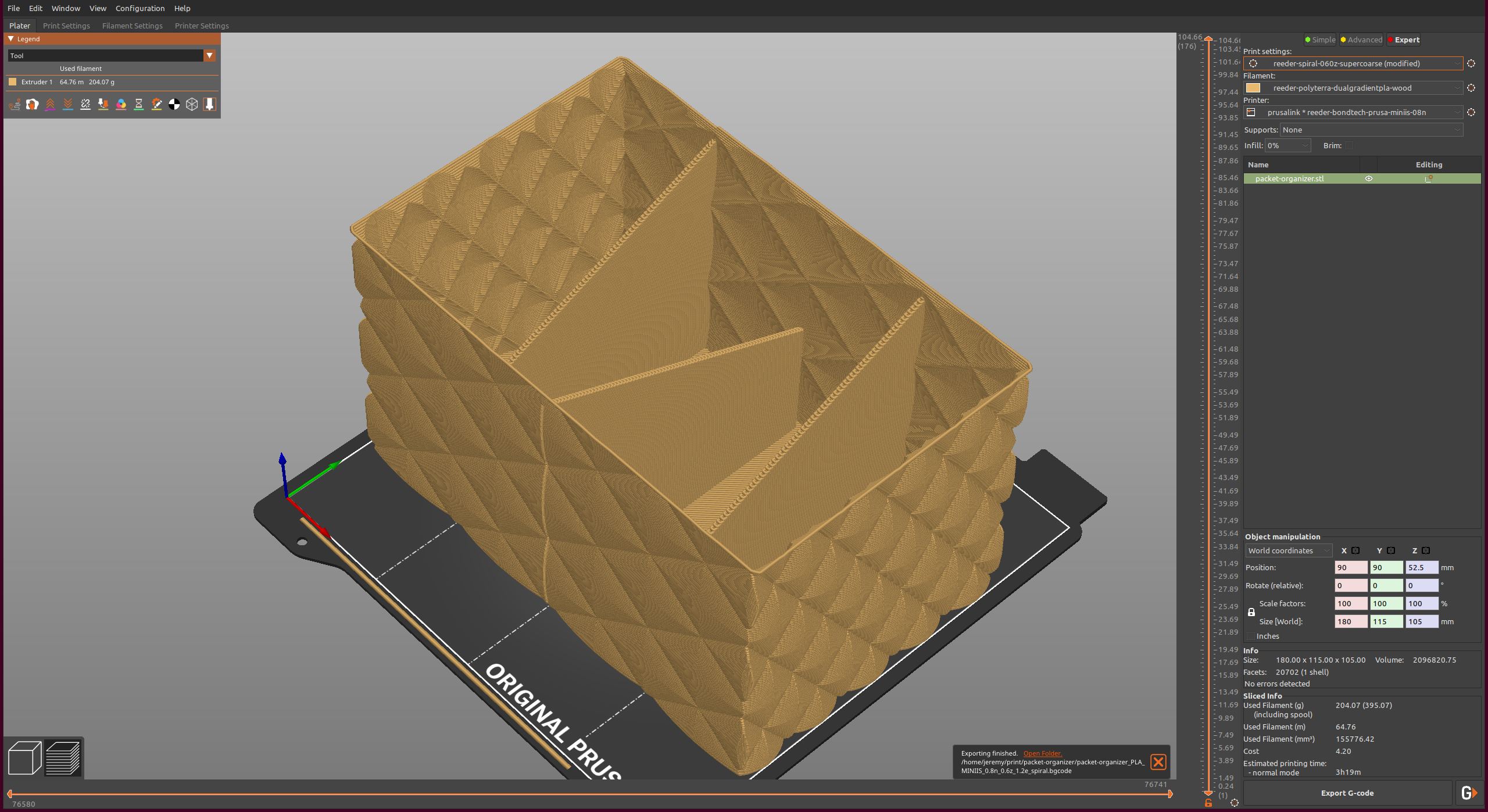Open the Filament preset dropdown

(1353, 88)
